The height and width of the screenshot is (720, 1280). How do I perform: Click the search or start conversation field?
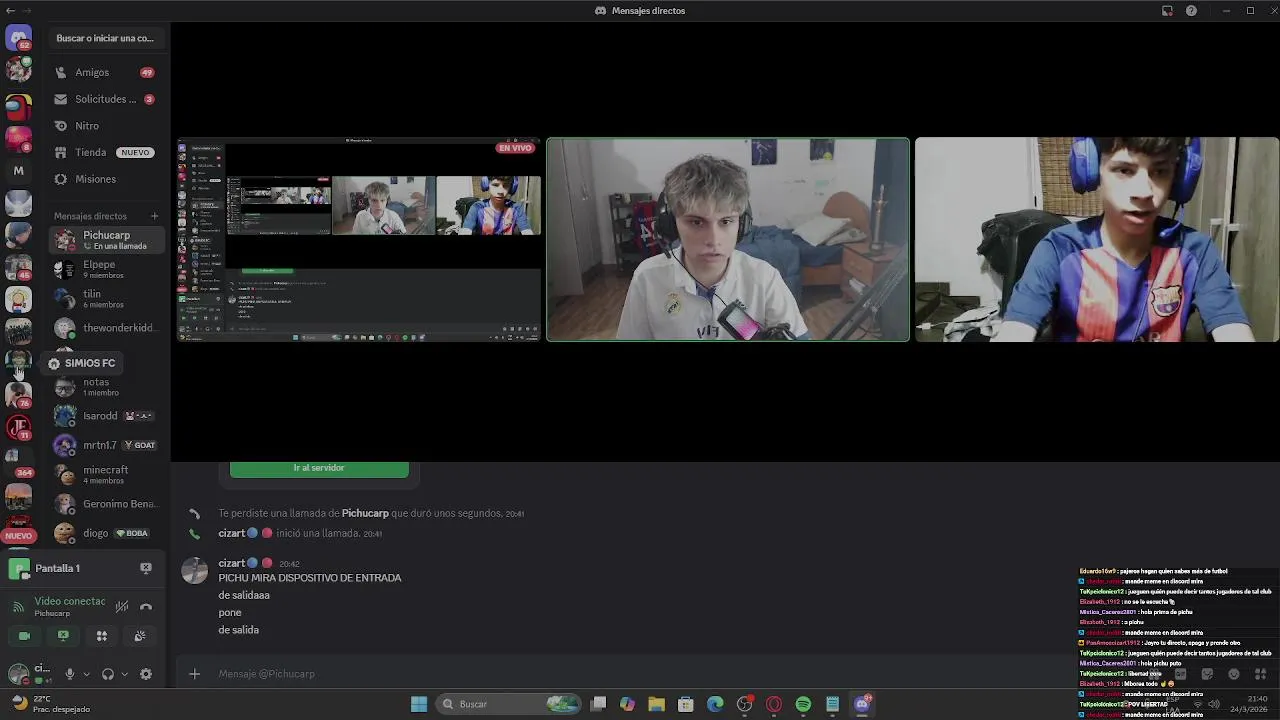(106, 38)
